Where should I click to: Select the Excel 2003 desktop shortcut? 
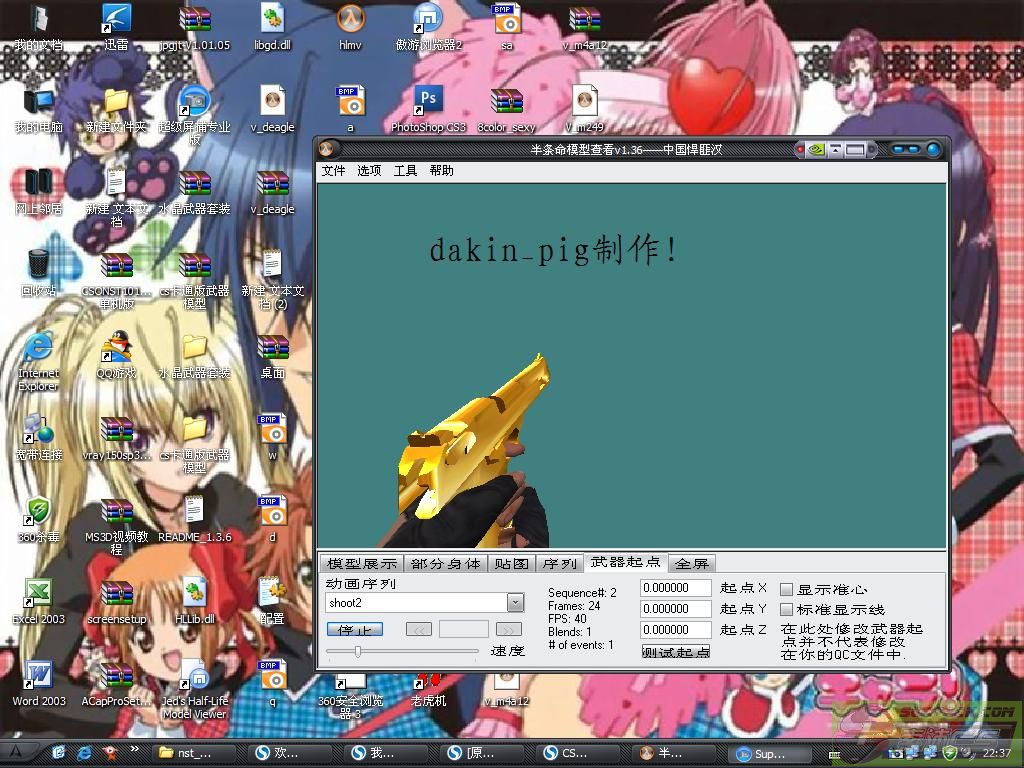39,601
